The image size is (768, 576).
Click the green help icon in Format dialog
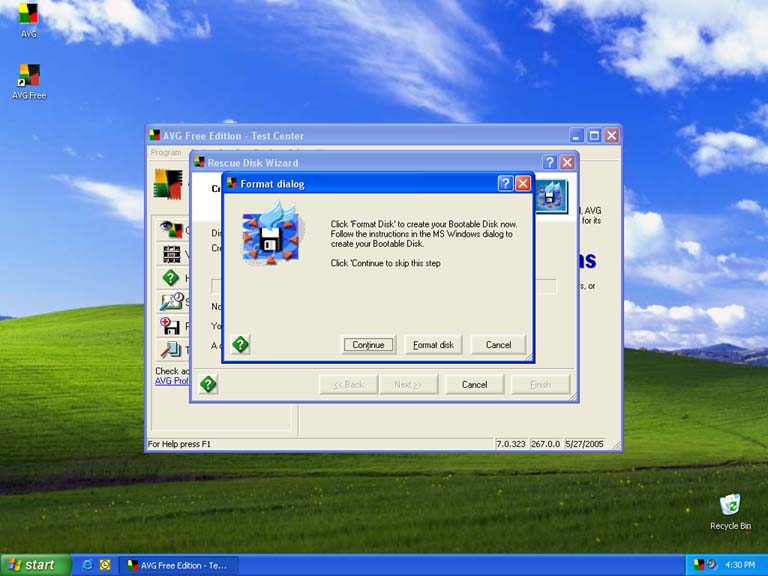[240, 345]
